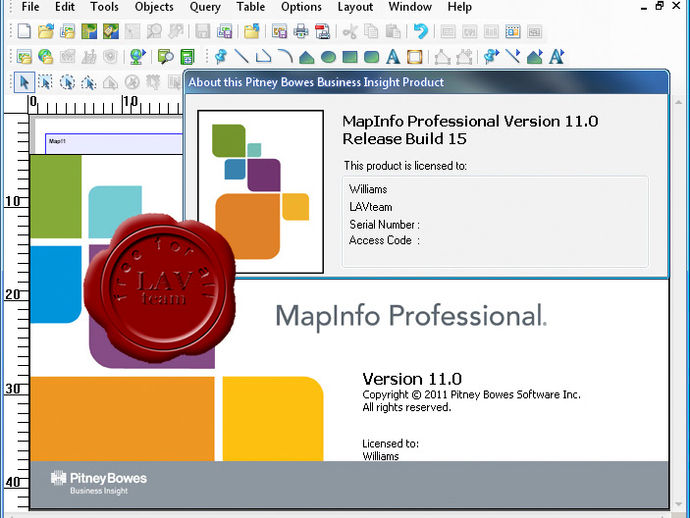Image resolution: width=690 pixels, height=518 pixels.
Task: Click the grayed Paste clipboard icon
Action: [393, 32]
